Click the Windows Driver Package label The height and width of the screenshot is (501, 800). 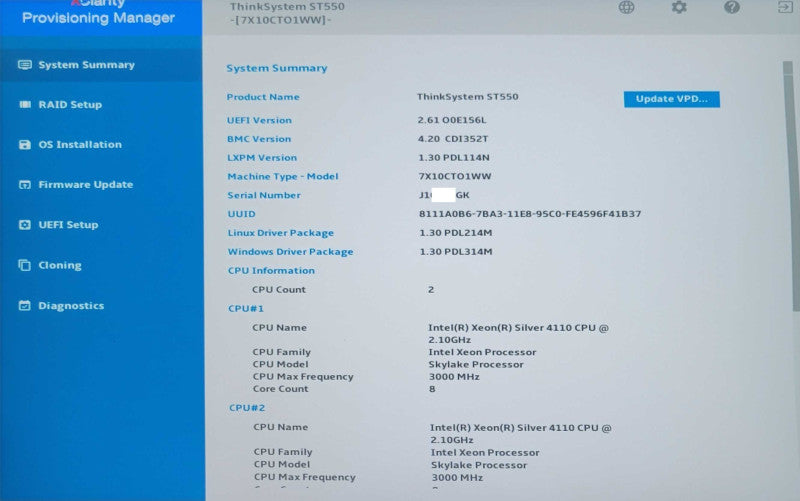pyautogui.click(x=290, y=252)
